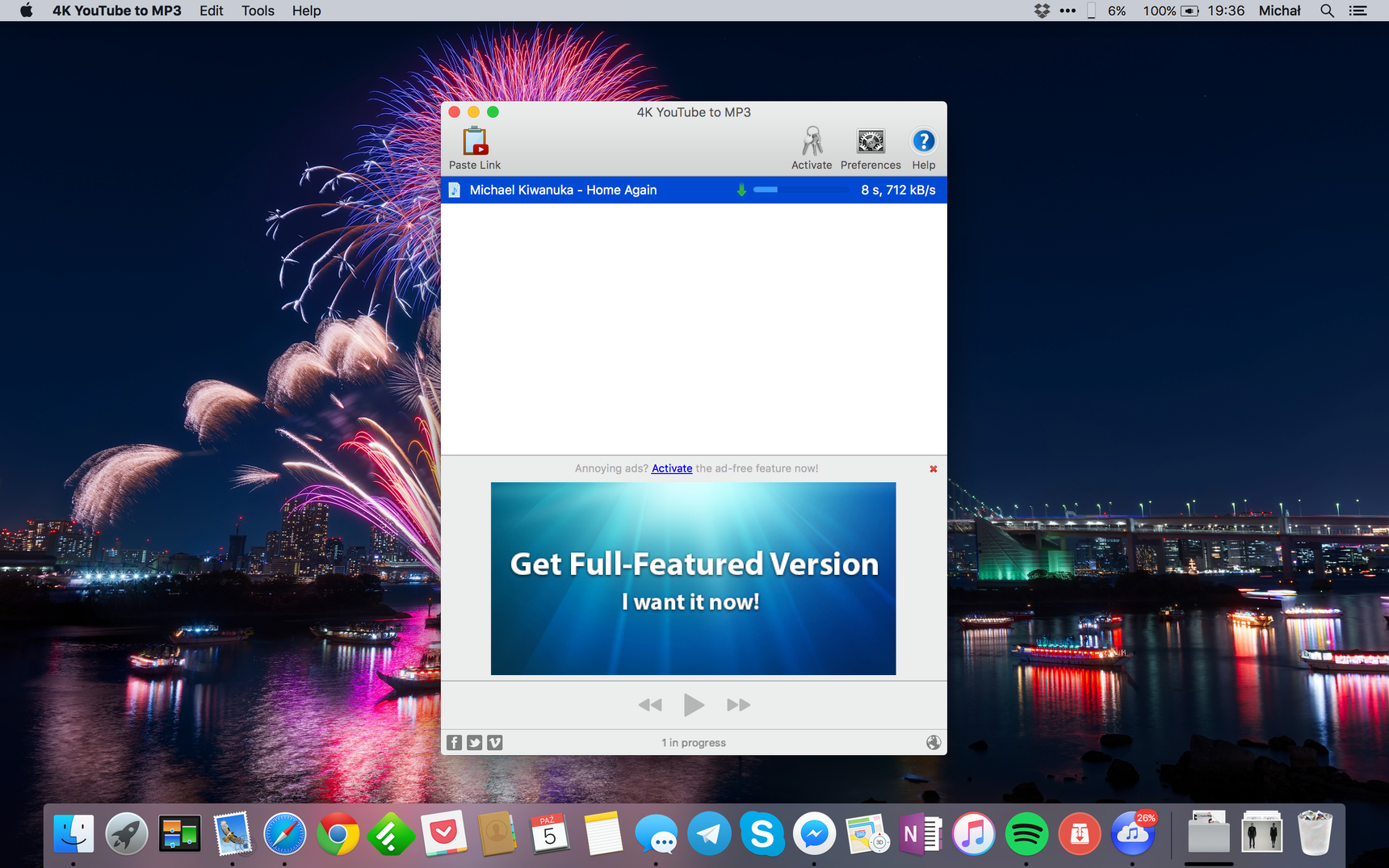Viewport: 1389px width, 868px height.
Task: Open Skype in the Dock
Action: tap(762, 834)
